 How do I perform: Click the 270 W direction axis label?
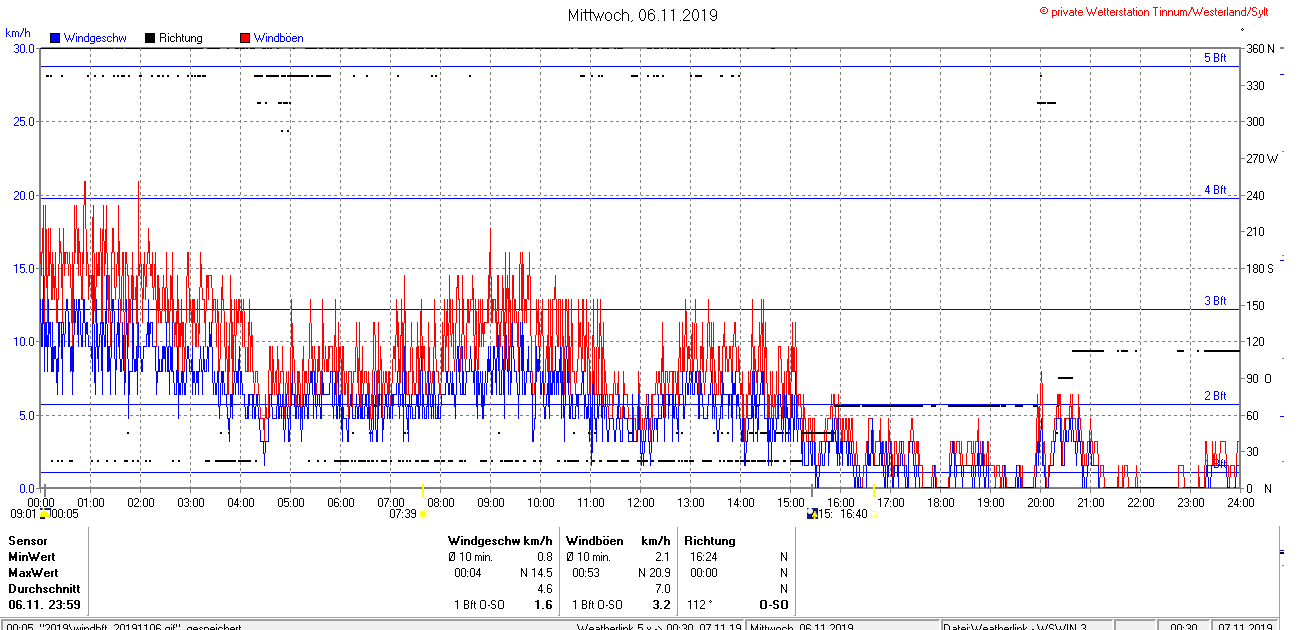coord(1261,158)
